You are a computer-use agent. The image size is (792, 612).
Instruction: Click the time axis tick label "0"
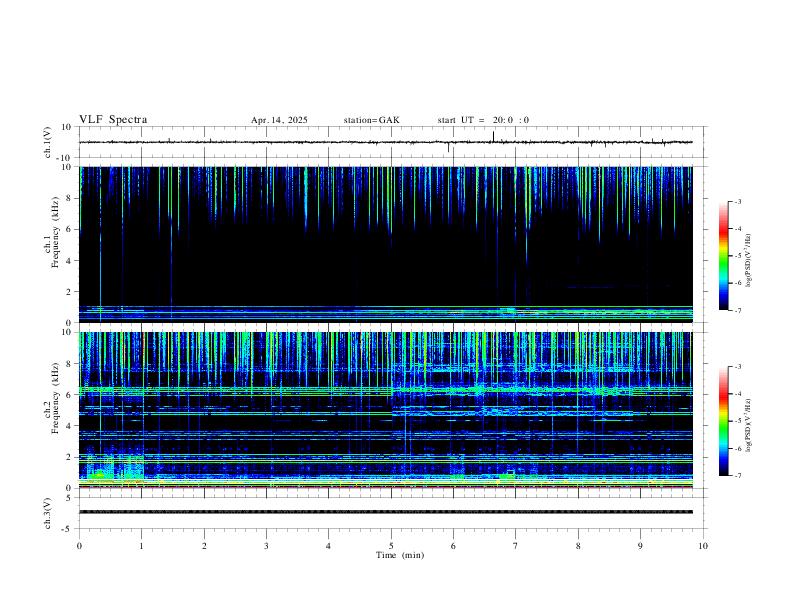coord(79,546)
